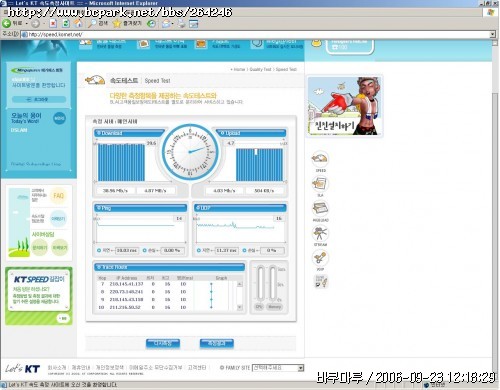The width and height of the screenshot is (500, 390).
Task: Click the first top navigation menu icon
Action: click(85, 43)
